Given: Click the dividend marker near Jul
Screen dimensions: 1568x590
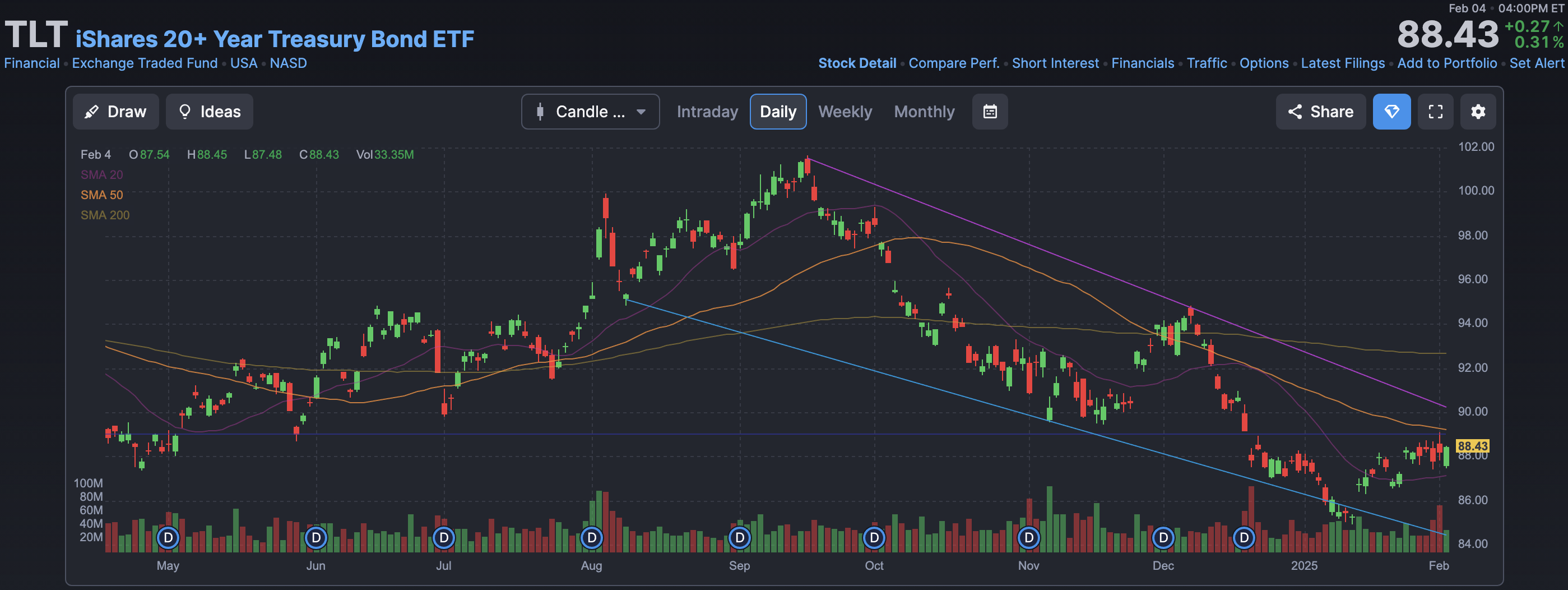Looking at the screenshot, I should coord(444,538).
